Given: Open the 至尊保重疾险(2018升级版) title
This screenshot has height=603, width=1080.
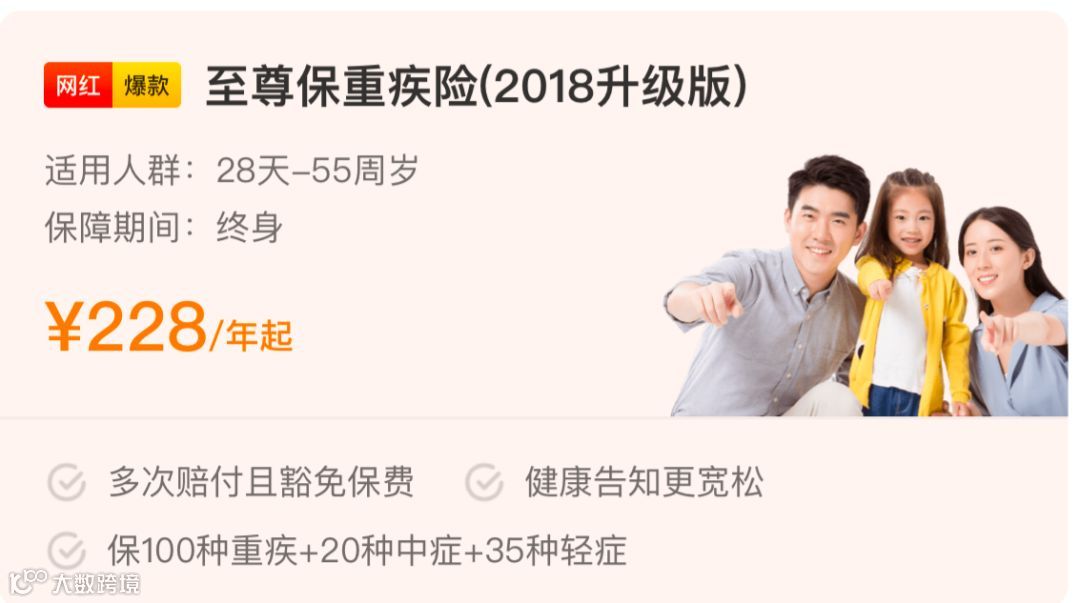Looking at the screenshot, I should [x=477, y=86].
